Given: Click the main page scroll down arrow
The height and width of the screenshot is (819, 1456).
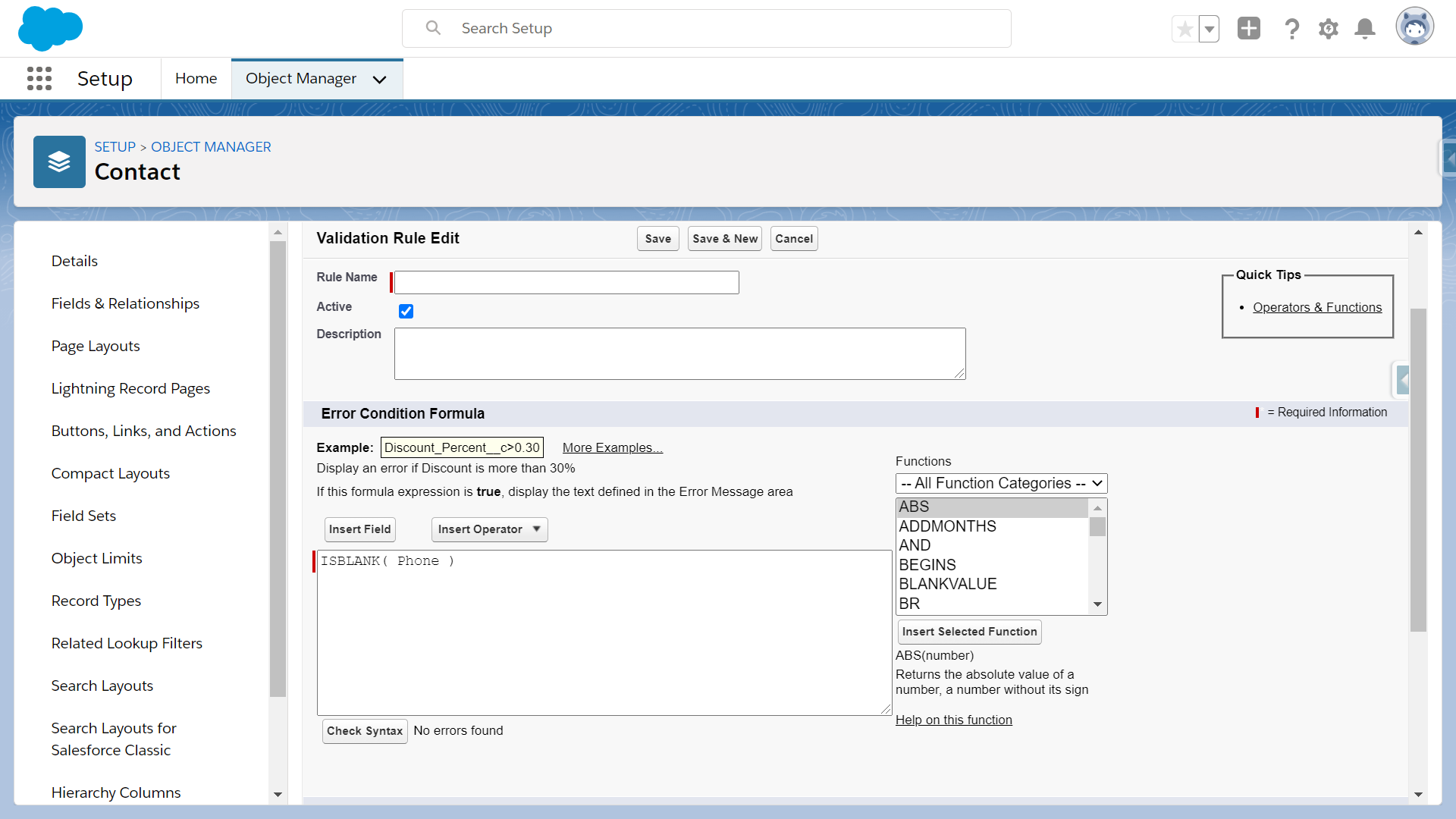Looking at the screenshot, I should [1418, 795].
